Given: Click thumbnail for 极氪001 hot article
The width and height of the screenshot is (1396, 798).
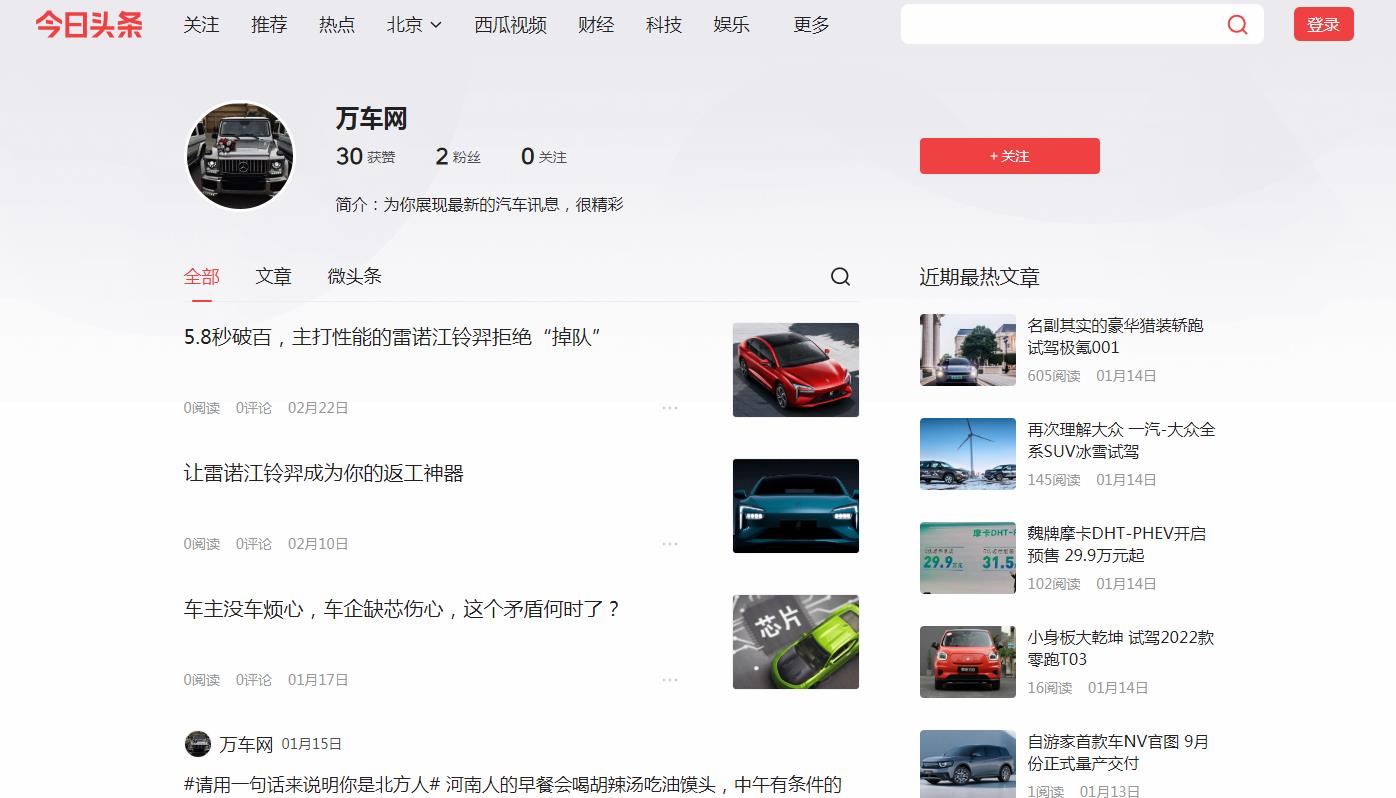Looking at the screenshot, I should click(x=968, y=350).
